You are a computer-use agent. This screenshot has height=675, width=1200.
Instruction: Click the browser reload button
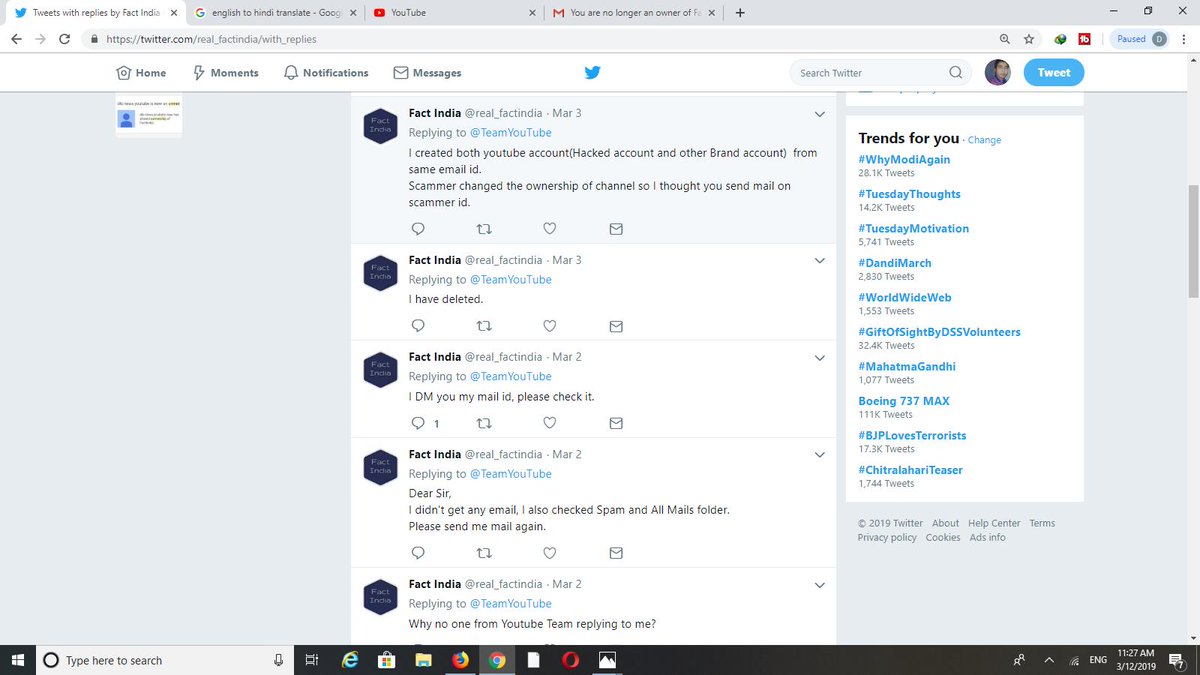click(x=64, y=39)
